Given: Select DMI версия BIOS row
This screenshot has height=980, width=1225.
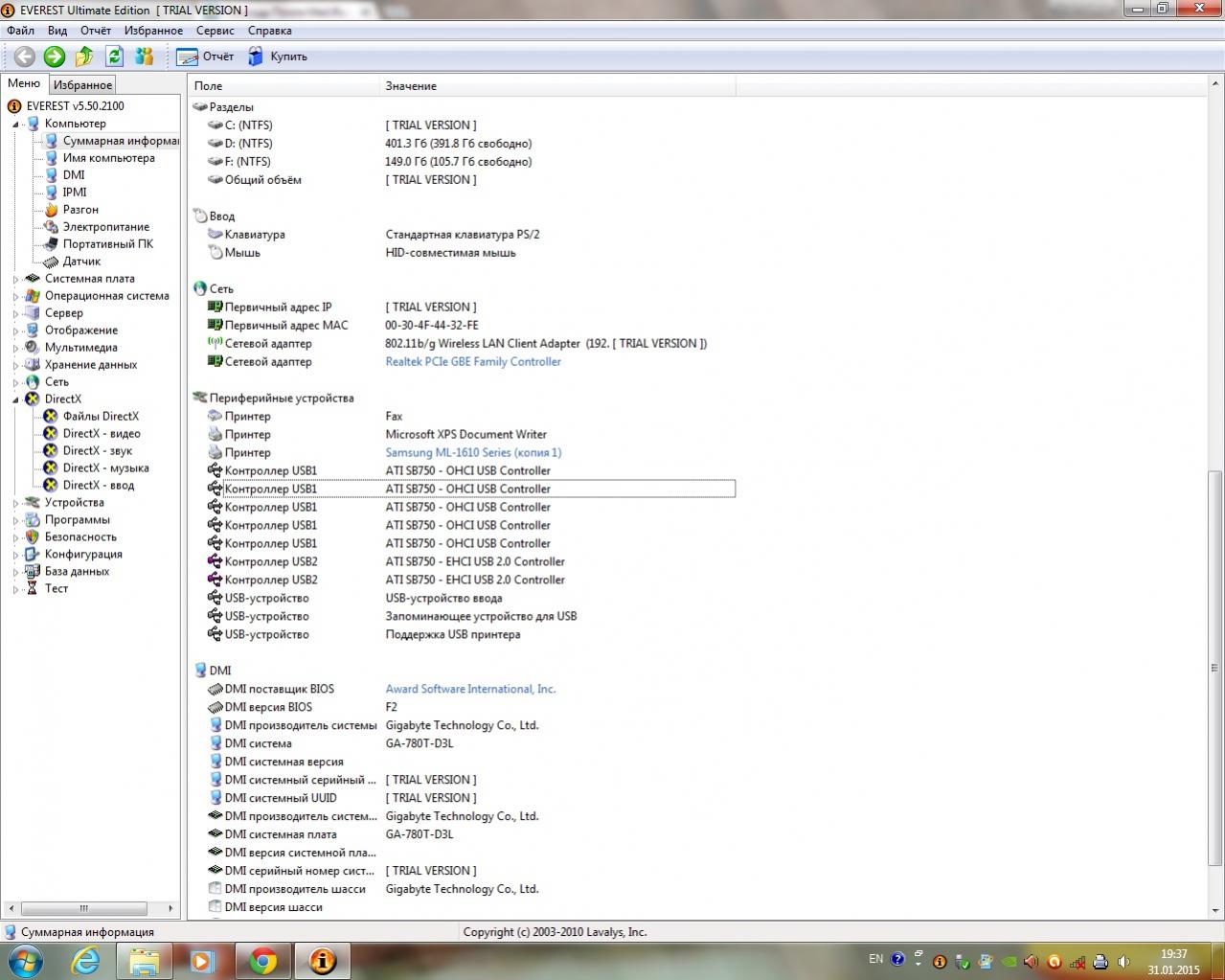Looking at the screenshot, I should tap(462, 708).
